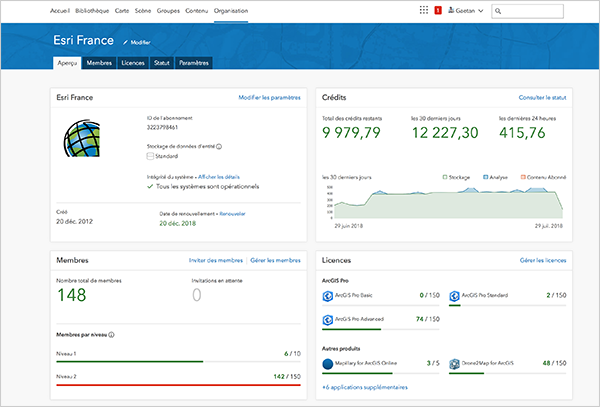The height and width of the screenshot is (407, 600).
Task: Click the ArcGIS Pro Standard icon
Action: [x=454, y=296]
